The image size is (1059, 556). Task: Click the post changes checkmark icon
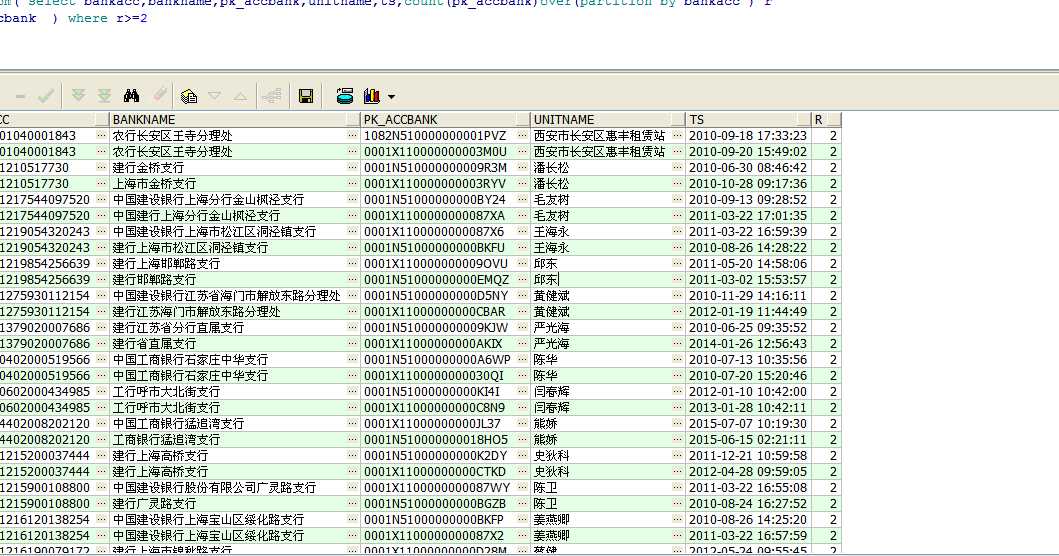[x=46, y=97]
